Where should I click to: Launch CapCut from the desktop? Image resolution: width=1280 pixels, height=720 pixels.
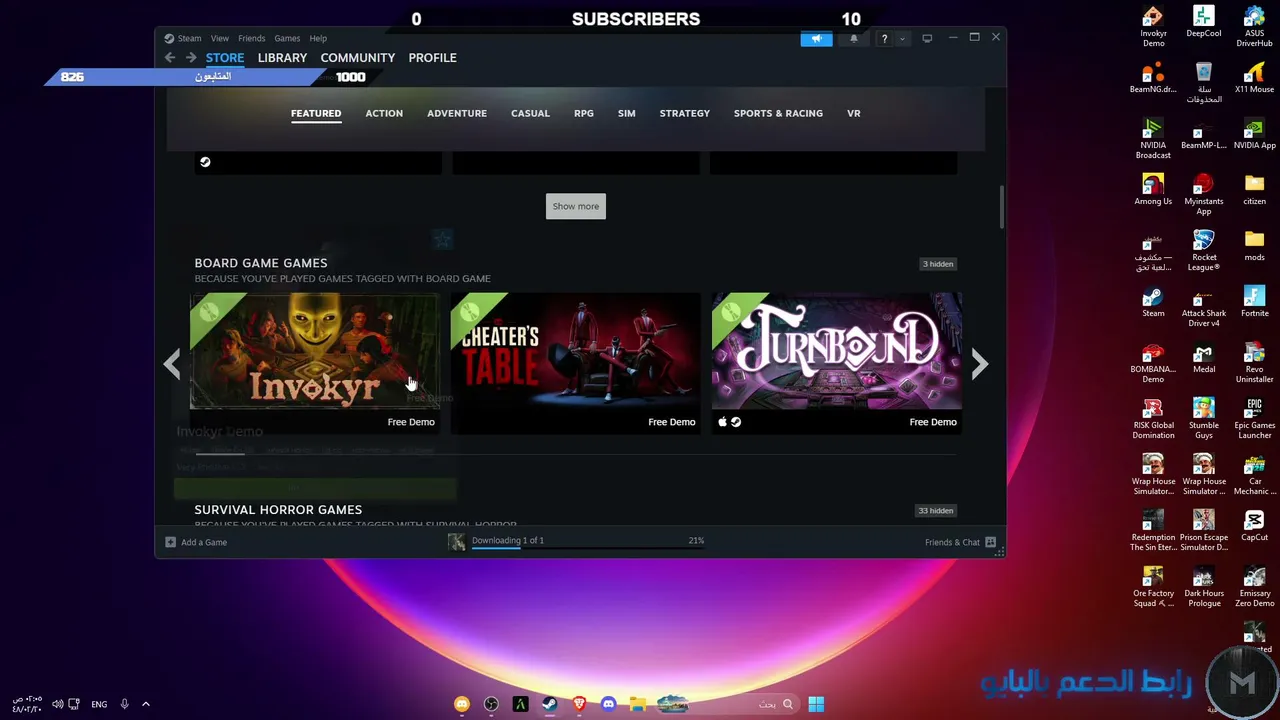[1254, 525]
